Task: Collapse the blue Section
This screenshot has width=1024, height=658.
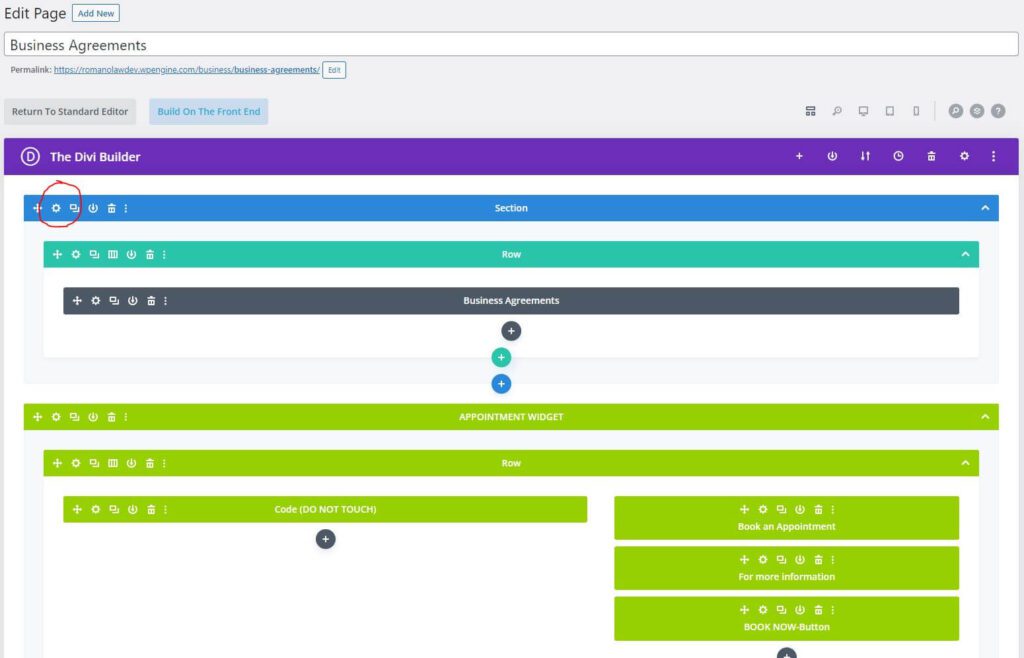Action: click(x=985, y=208)
